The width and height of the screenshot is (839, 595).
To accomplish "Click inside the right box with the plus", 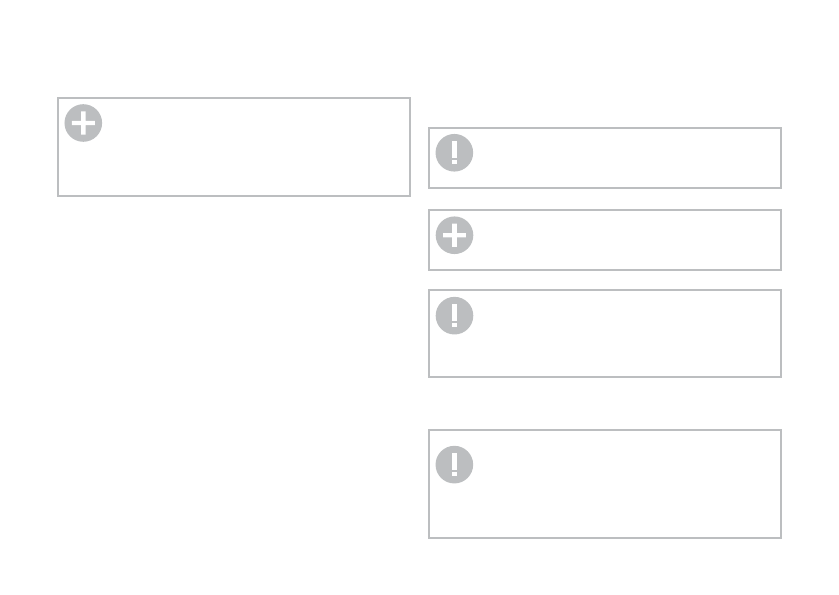I will pyautogui.click(x=605, y=240).
